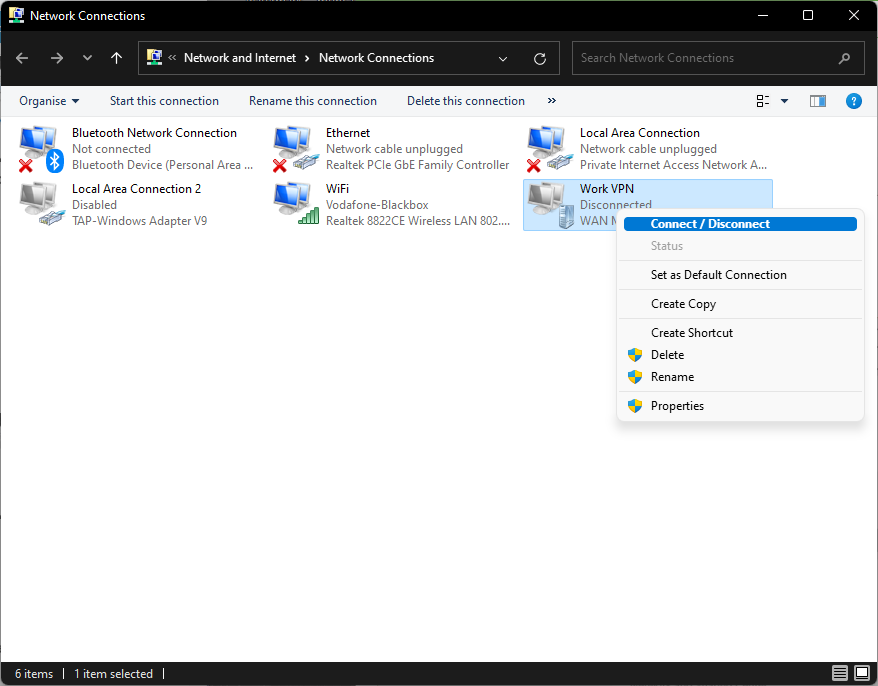Go up one folder level arrow

(117, 58)
